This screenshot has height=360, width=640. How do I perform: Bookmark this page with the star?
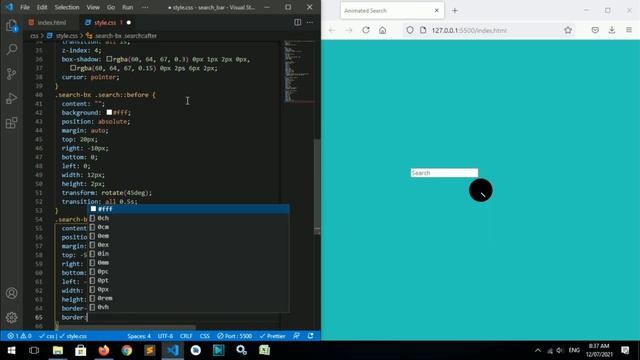coord(568,30)
